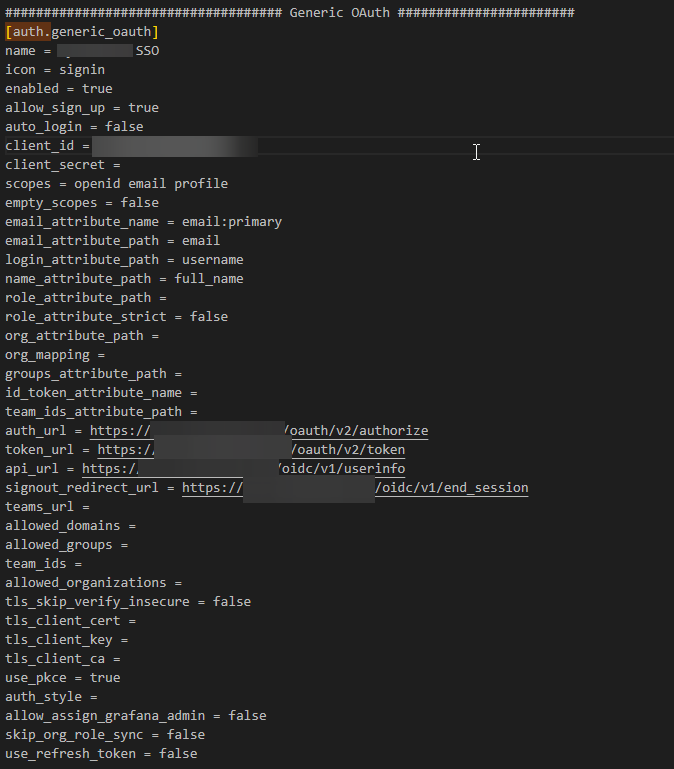Viewport: 674px width, 769px height.
Task: Place cursor at end of role_attribute_path line
Action: pos(169,298)
